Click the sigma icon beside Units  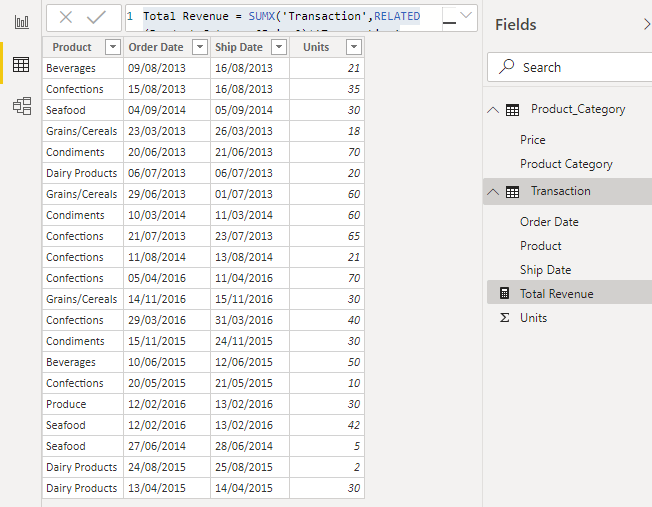click(x=504, y=318)
